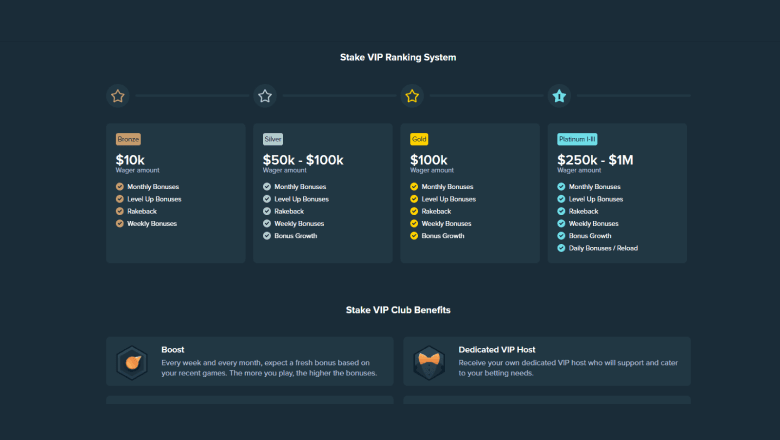
Task: Click the Silver tier badge label
Action: click(x=273, y=139)
